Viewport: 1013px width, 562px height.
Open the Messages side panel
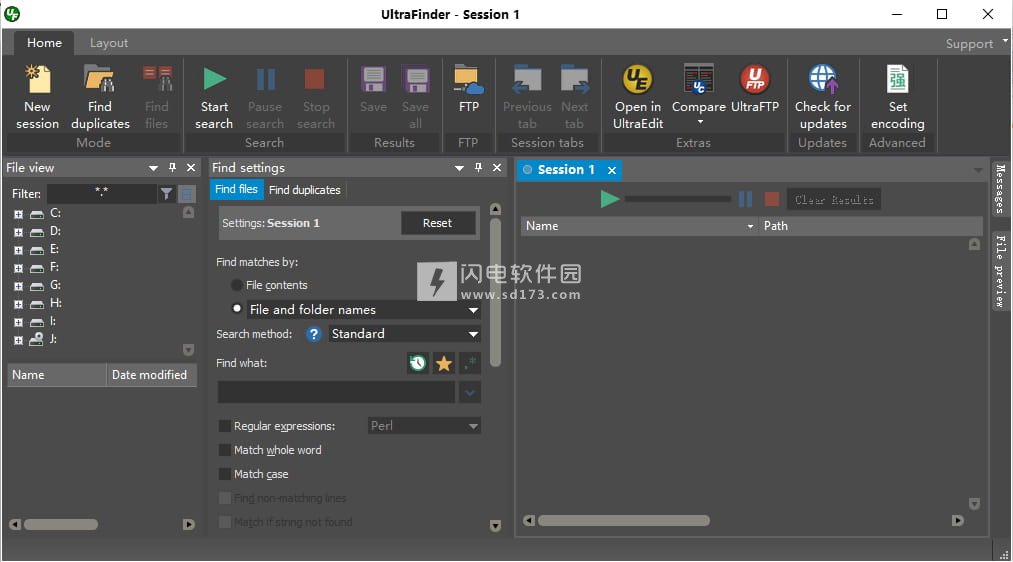click(1000, 189)
